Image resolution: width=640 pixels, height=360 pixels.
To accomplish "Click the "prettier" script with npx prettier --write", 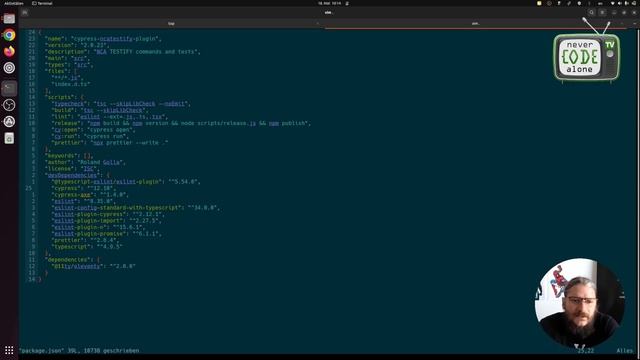I will click(x=110, y=143).
